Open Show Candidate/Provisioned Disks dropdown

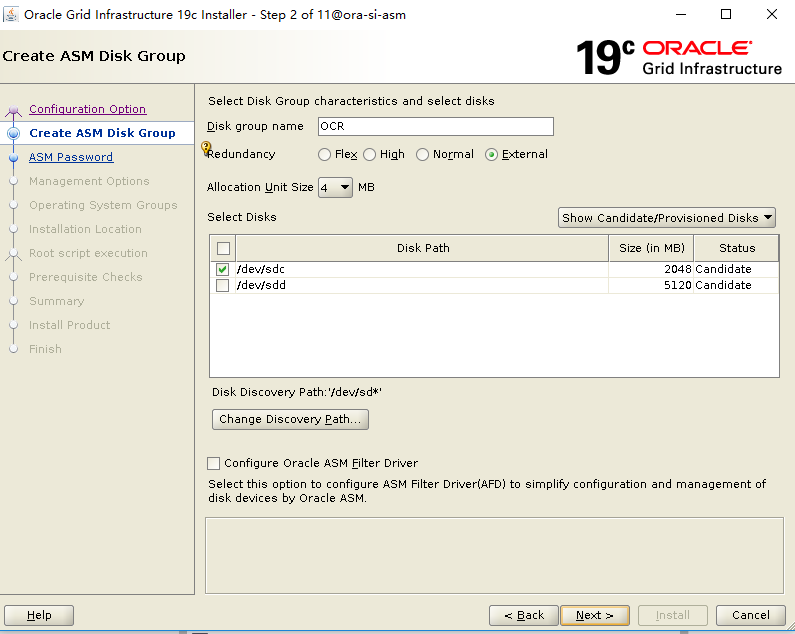tap(667, 218)
